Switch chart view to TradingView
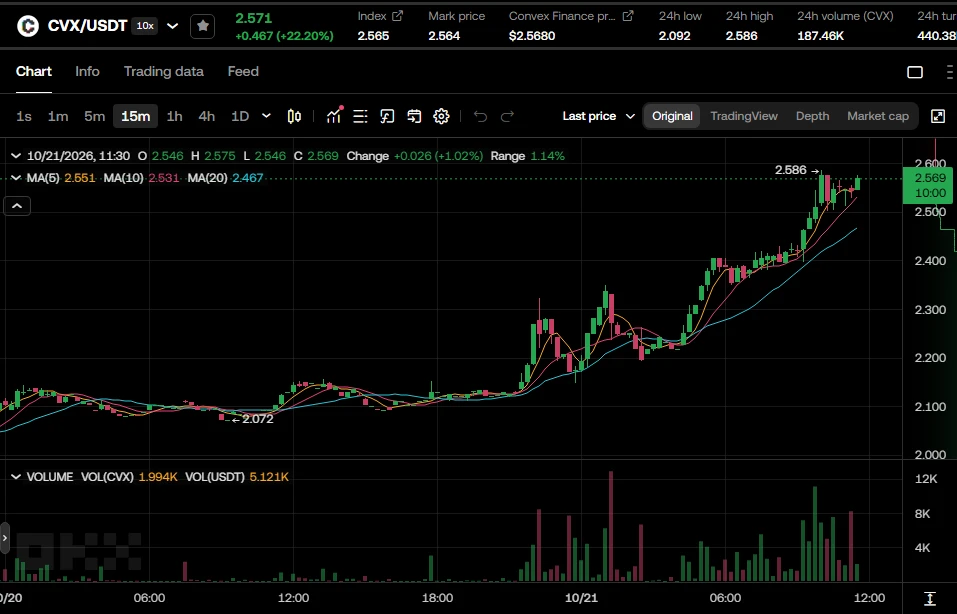The width and height of the screenshot is (957, 614). coord(743,116)
